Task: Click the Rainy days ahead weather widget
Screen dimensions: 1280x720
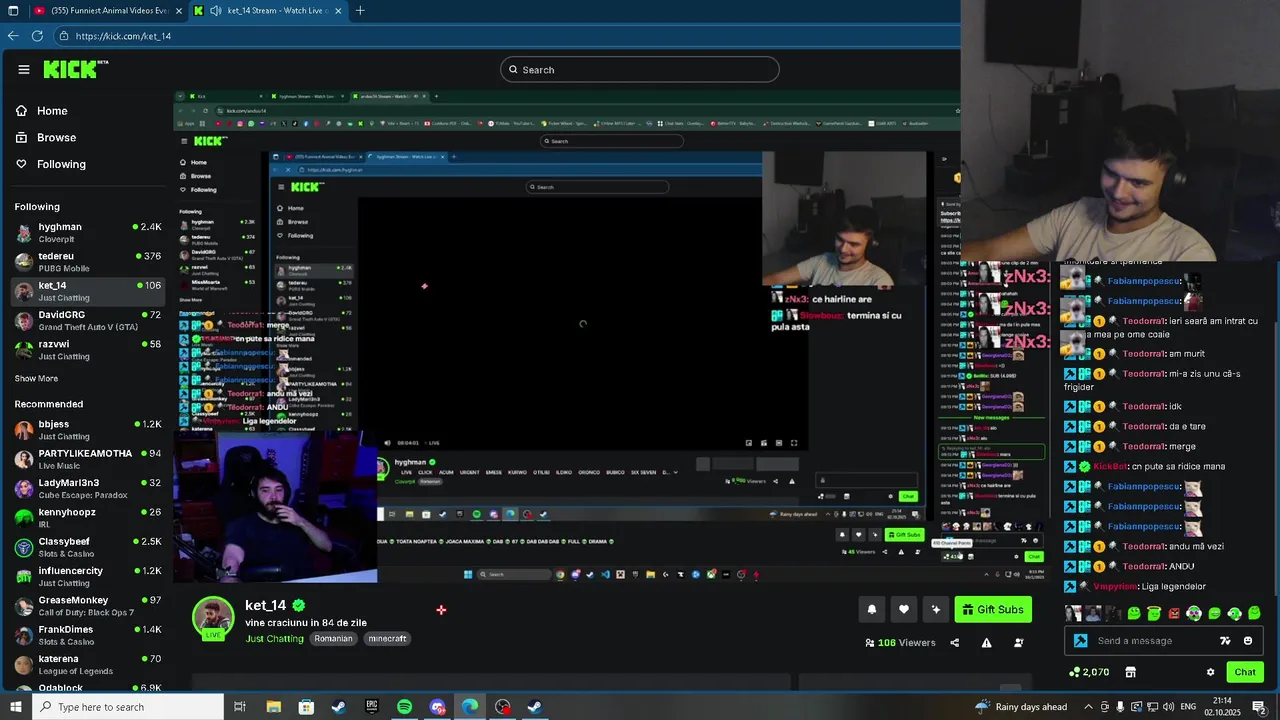Action: point(1021,707)
